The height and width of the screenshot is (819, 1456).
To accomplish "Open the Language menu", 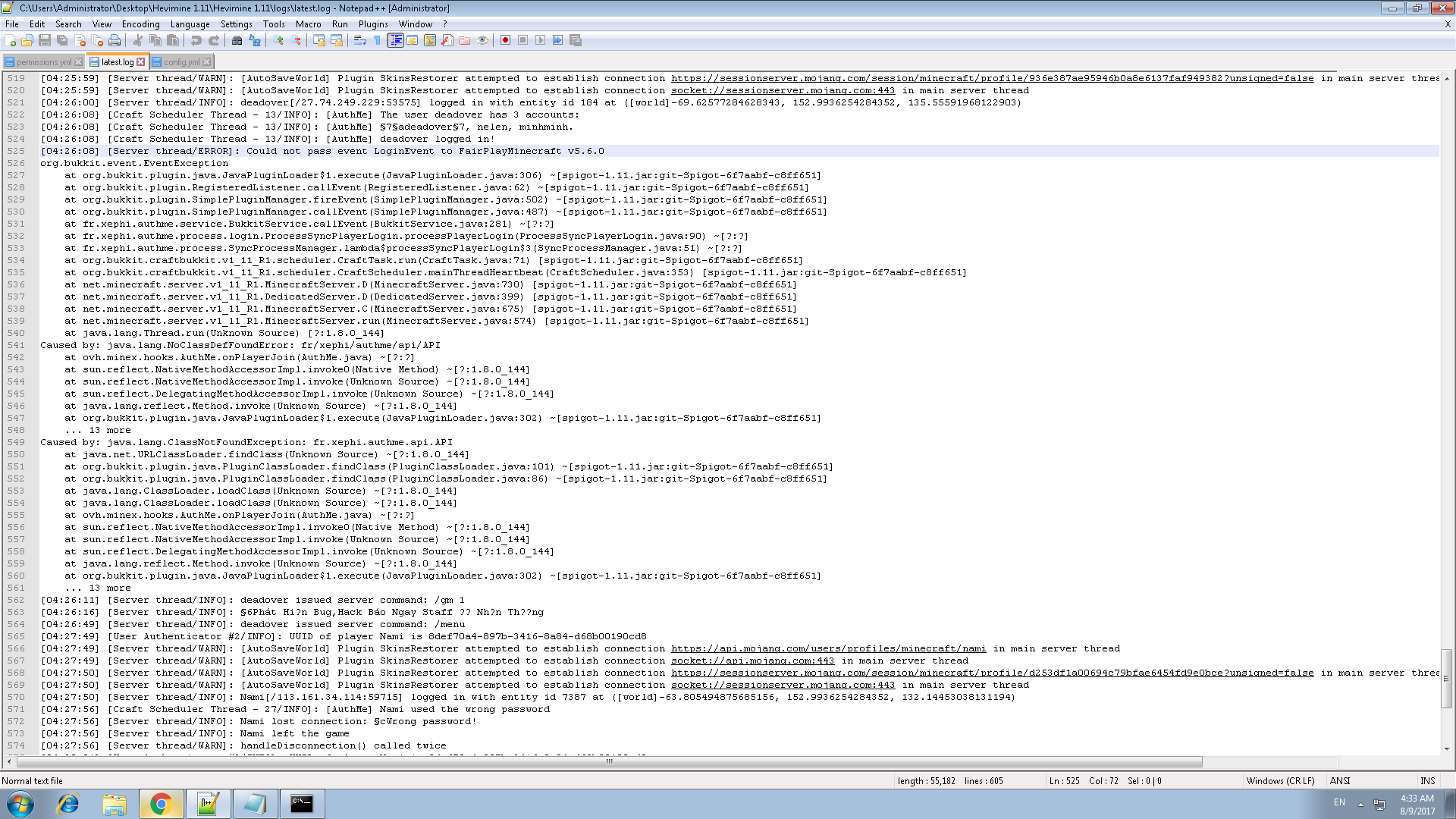I will pos(190,24).
